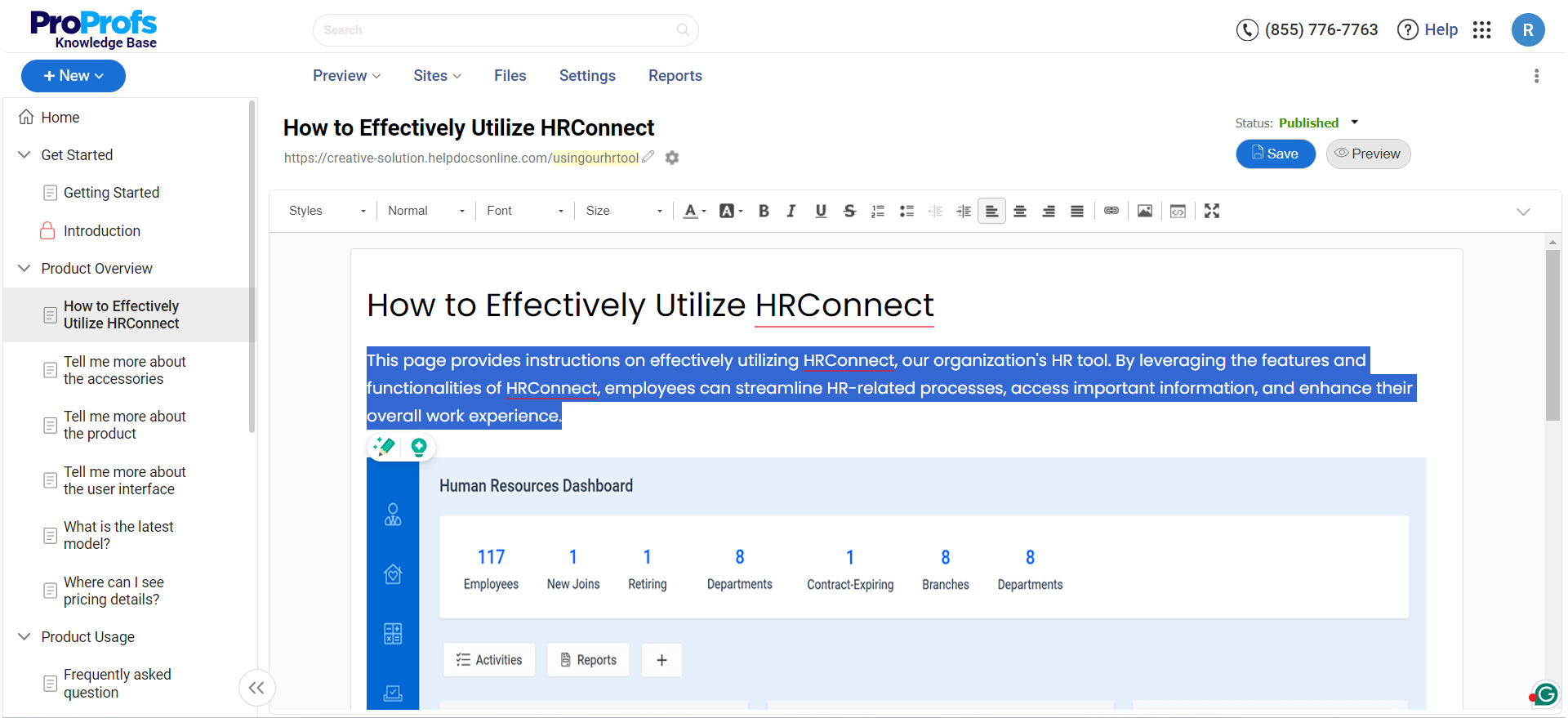Justify the text

(x=1077, y=211)
